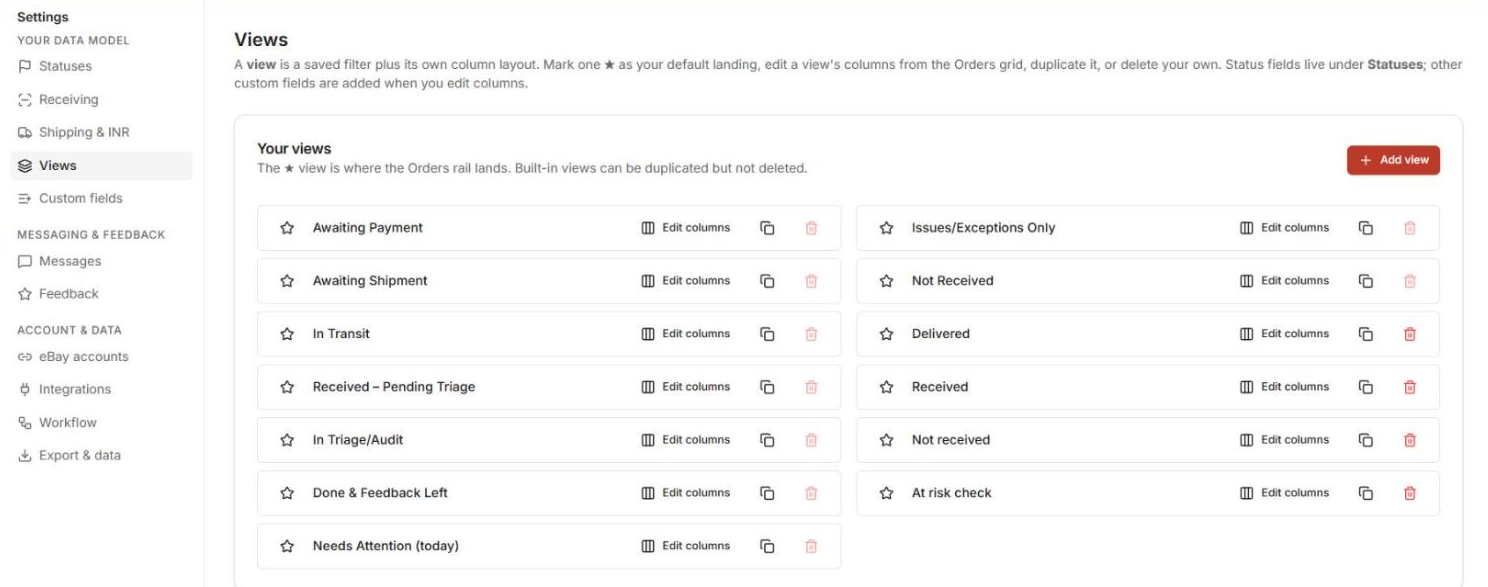Edit columns for In Transit
The image size is (1488, 587).
pyautogui.click(x=686, y=334)
